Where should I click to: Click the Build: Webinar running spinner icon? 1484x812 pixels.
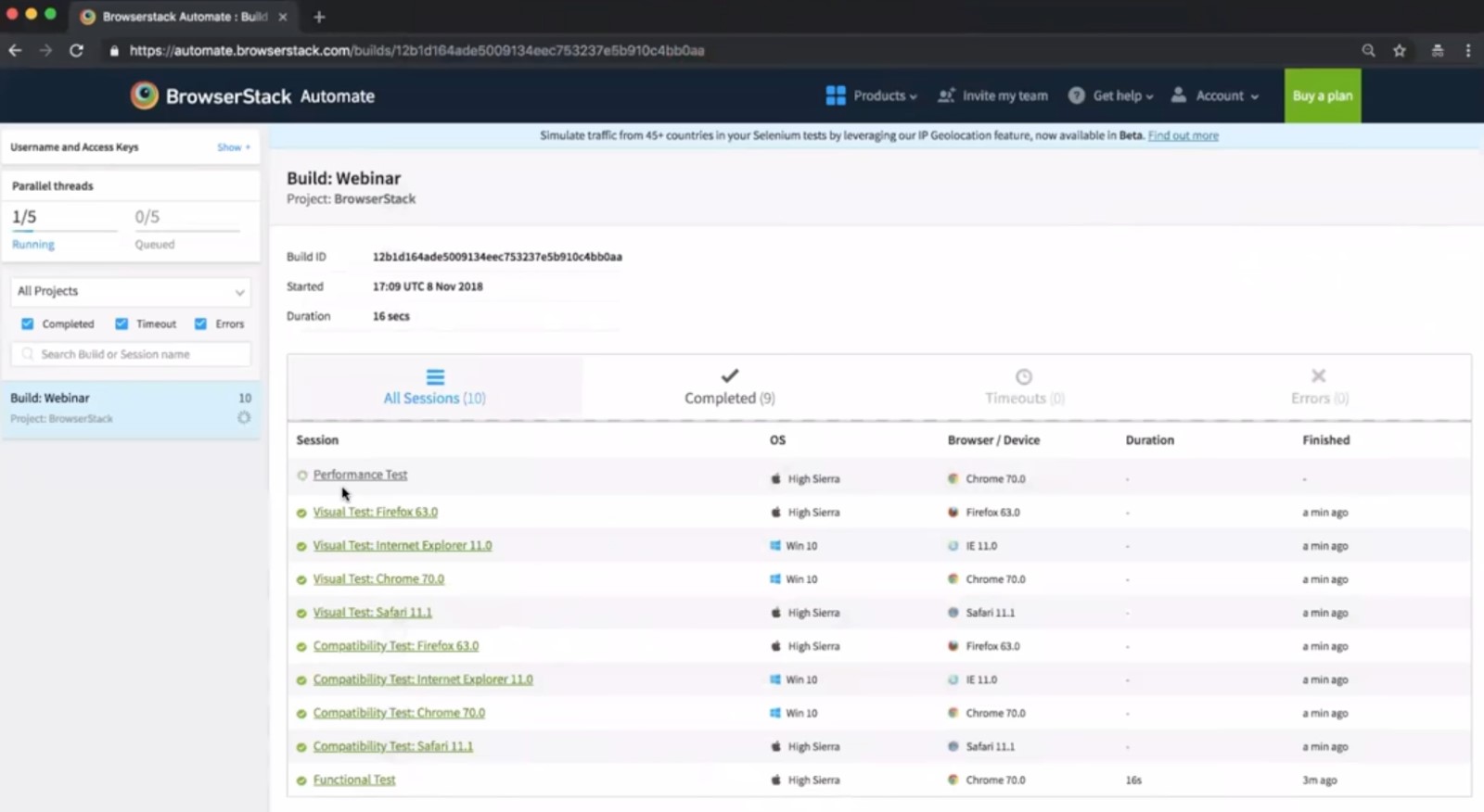[x=244, y=418]
